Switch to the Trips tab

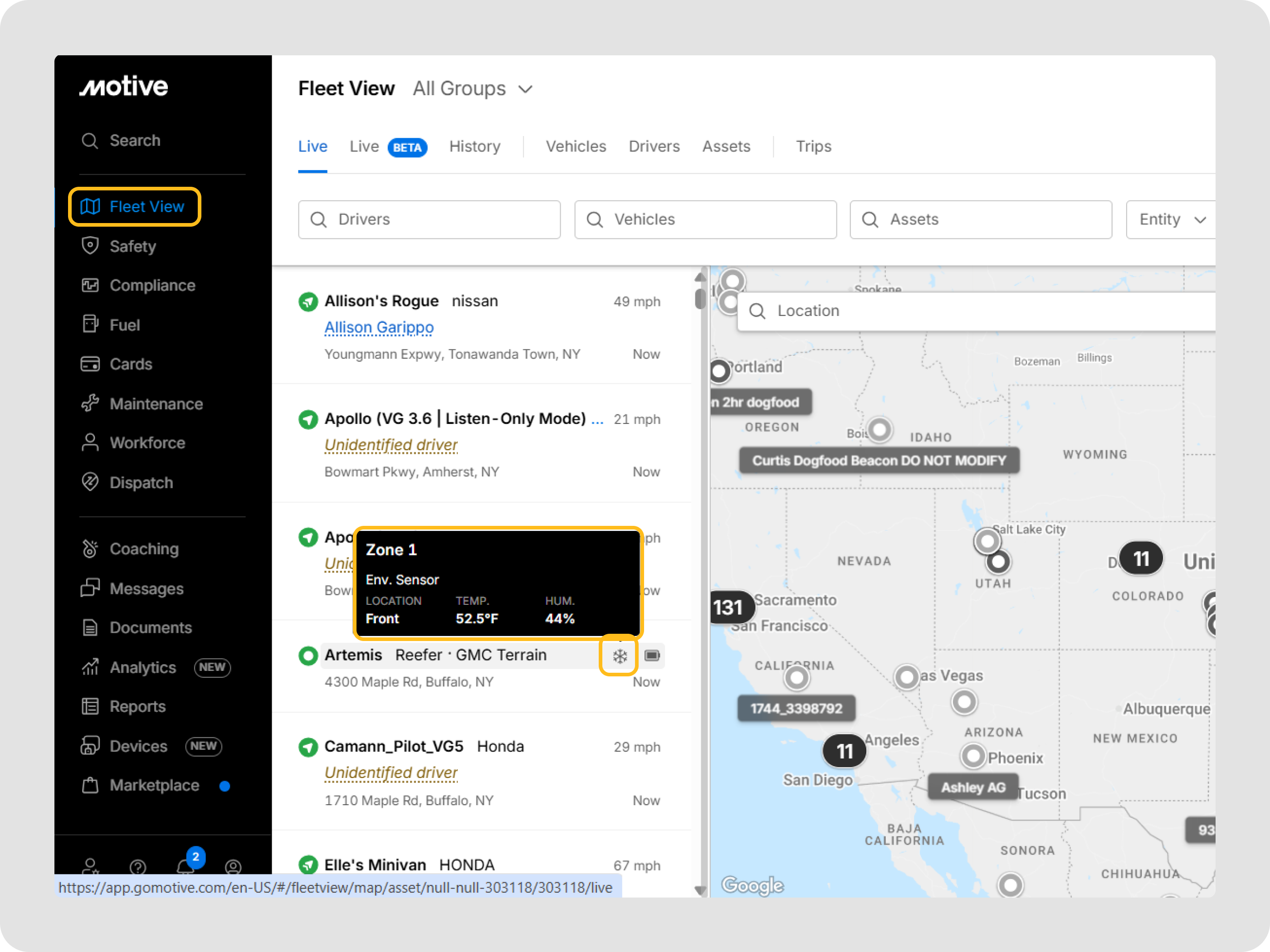coord(813,146)
